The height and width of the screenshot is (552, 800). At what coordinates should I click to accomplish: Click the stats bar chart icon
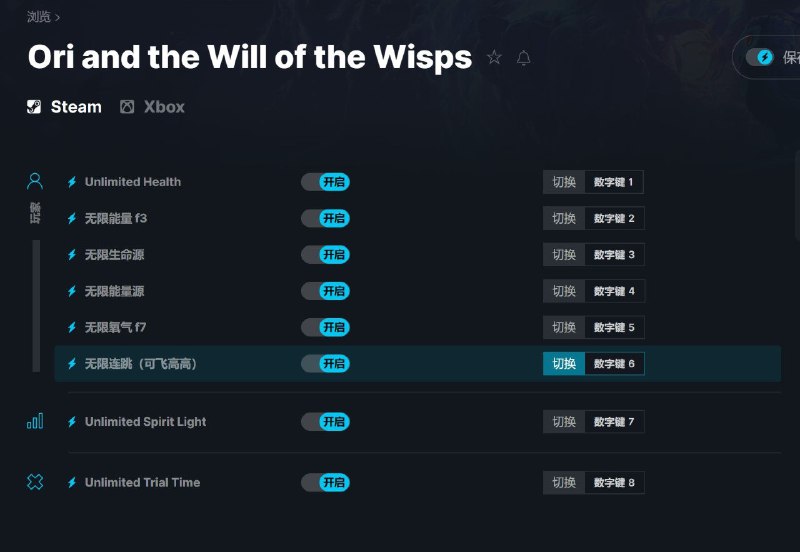[35, 421]
